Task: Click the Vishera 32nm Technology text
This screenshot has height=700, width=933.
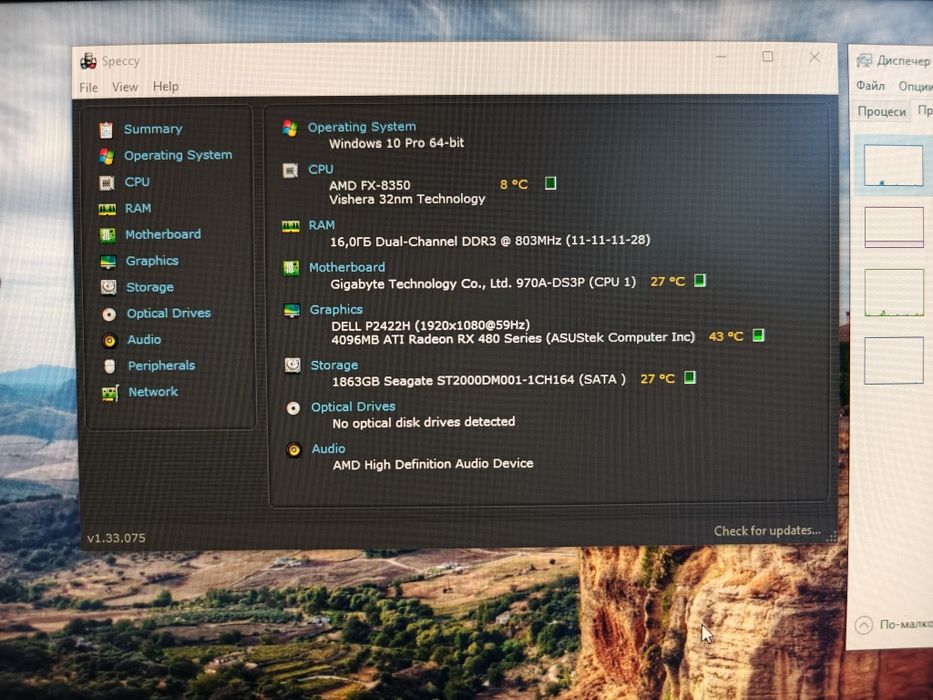Action: tap(407, 199)
